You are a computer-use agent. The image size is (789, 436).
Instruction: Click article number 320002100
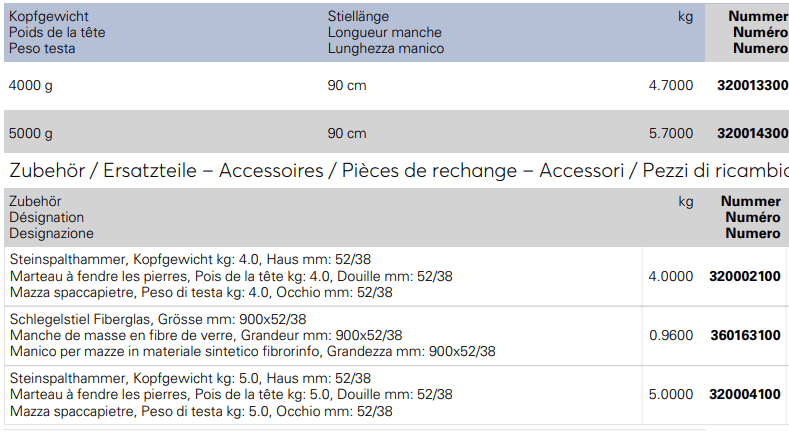[x=745, y=276]
